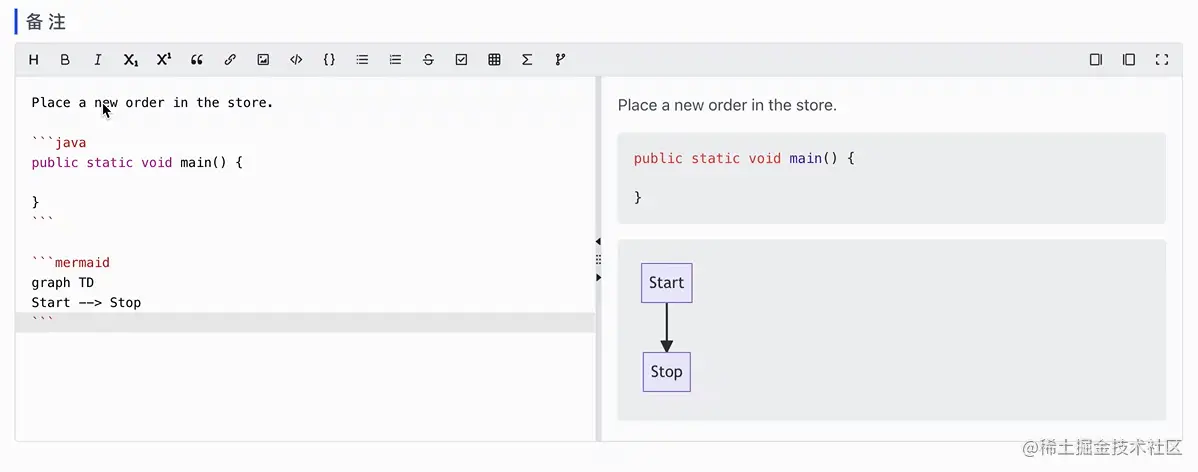This screenshot has height=472, width=1198.
Task: Click the Start node in the diagram
Action: click(x=666, y=283)
